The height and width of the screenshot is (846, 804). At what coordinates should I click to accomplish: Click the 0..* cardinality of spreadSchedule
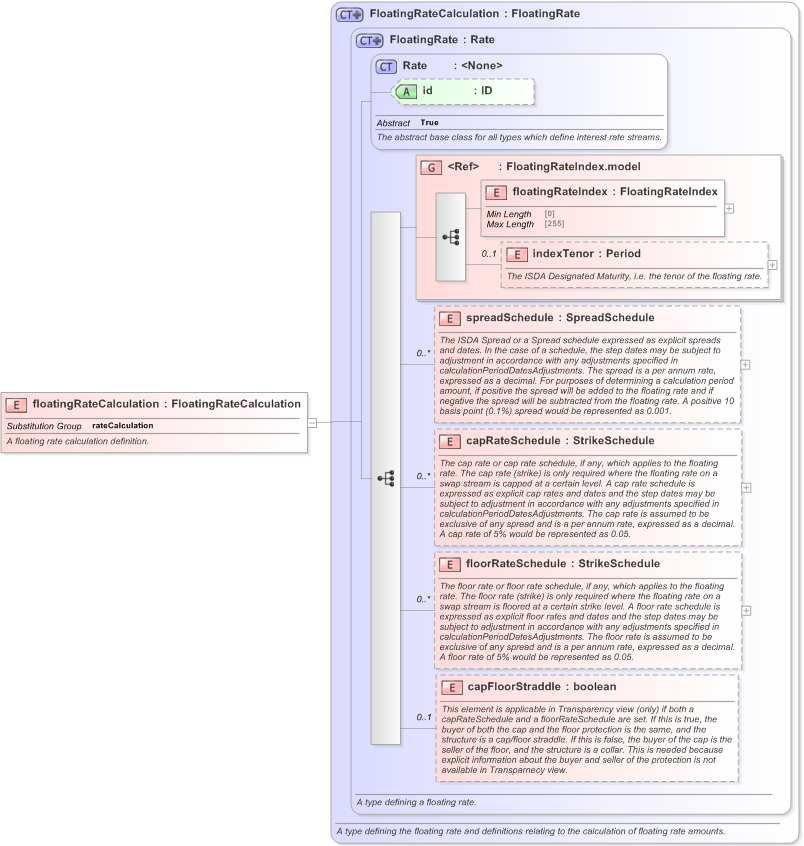(424, 353)
